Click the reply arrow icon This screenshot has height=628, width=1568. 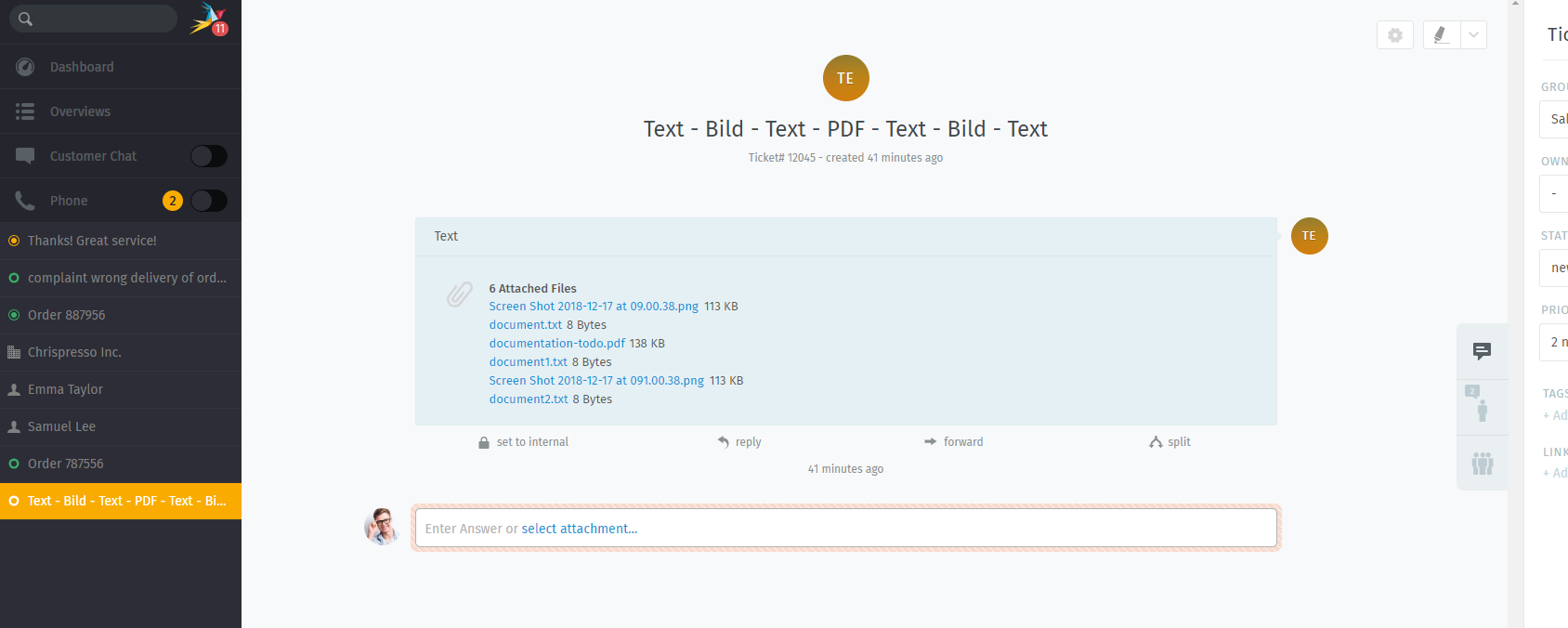724,442
